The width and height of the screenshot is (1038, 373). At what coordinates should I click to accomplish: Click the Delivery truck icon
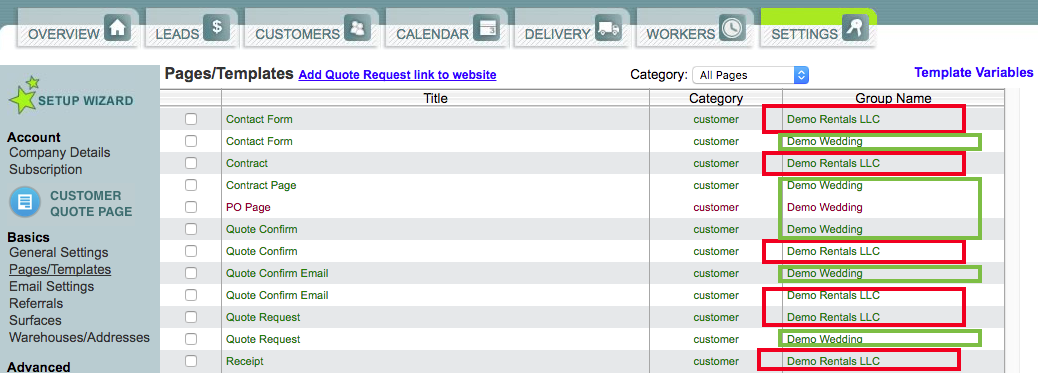tap(608, 28)
